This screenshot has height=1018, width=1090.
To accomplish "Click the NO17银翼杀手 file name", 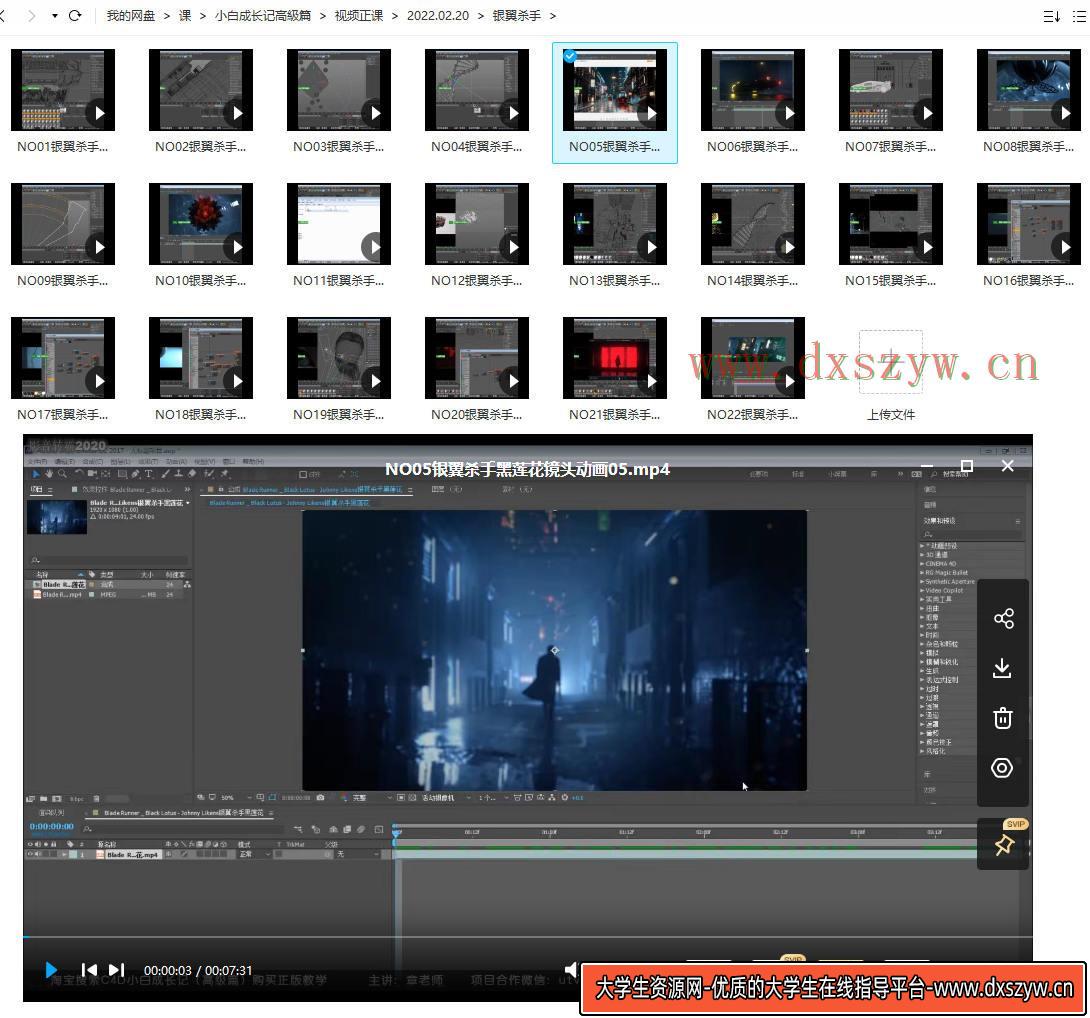I will tap(63, 415).
